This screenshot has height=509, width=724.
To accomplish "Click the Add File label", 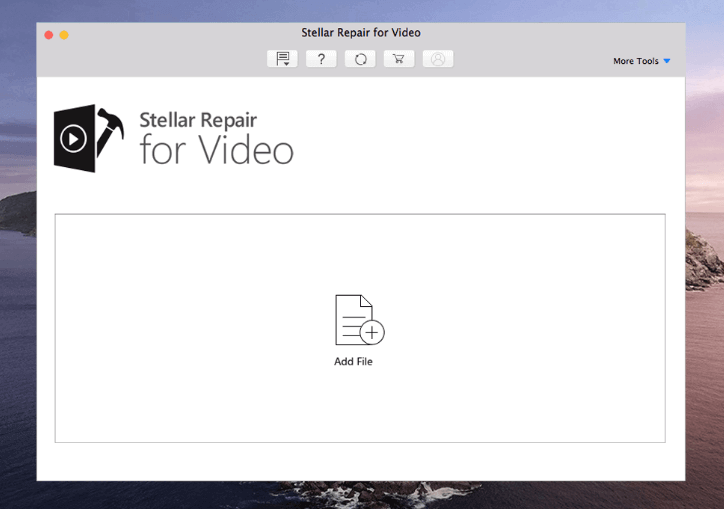I will (353, 362).
